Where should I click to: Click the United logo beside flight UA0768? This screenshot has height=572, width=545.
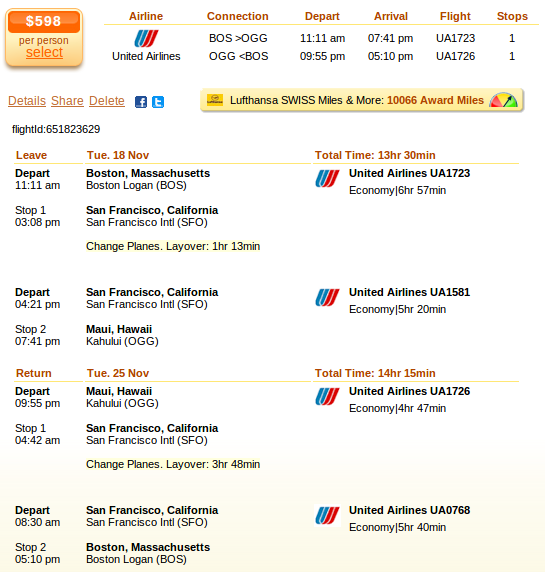[328, 516]
